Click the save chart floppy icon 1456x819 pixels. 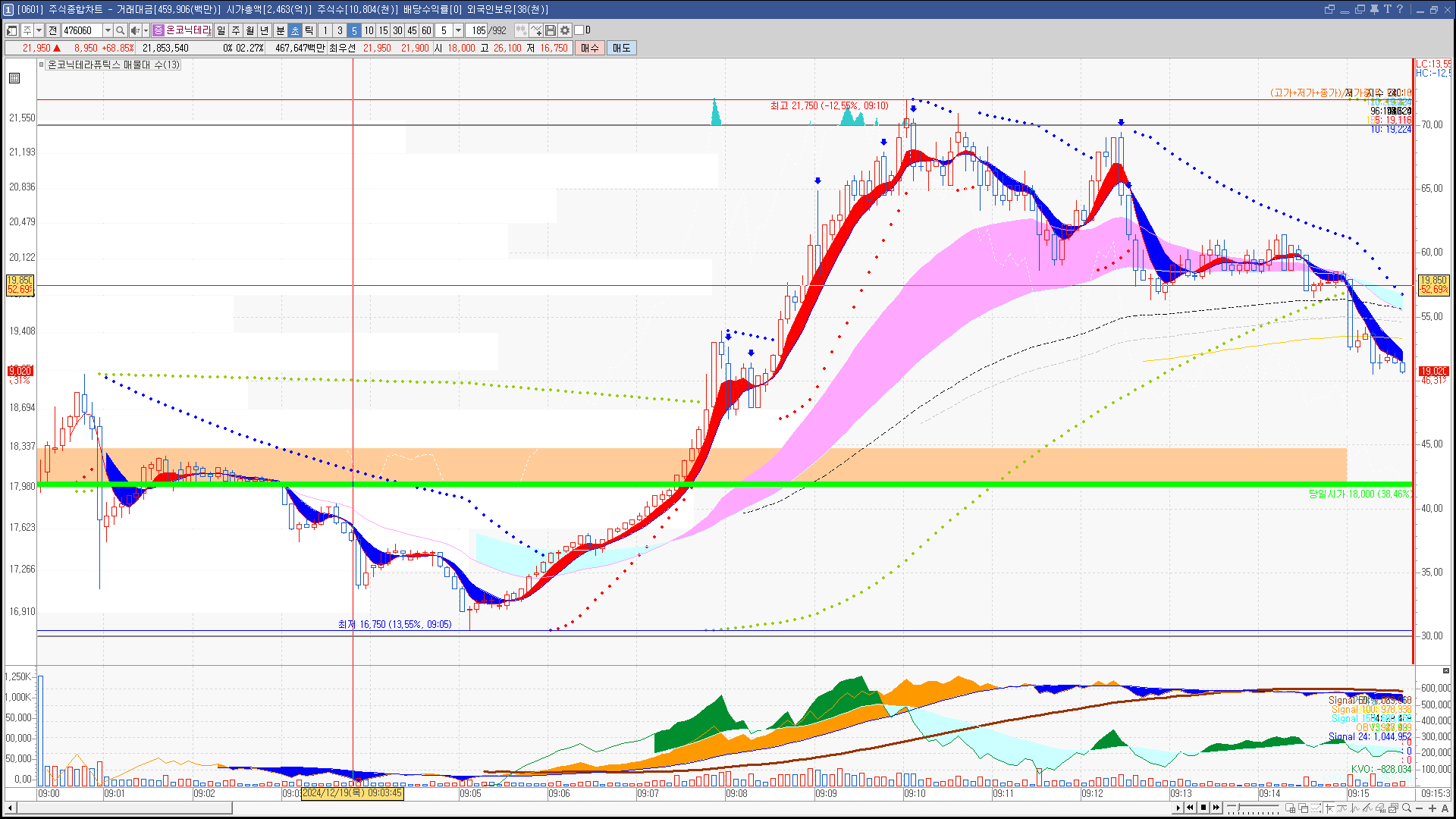tap(551, 30)
